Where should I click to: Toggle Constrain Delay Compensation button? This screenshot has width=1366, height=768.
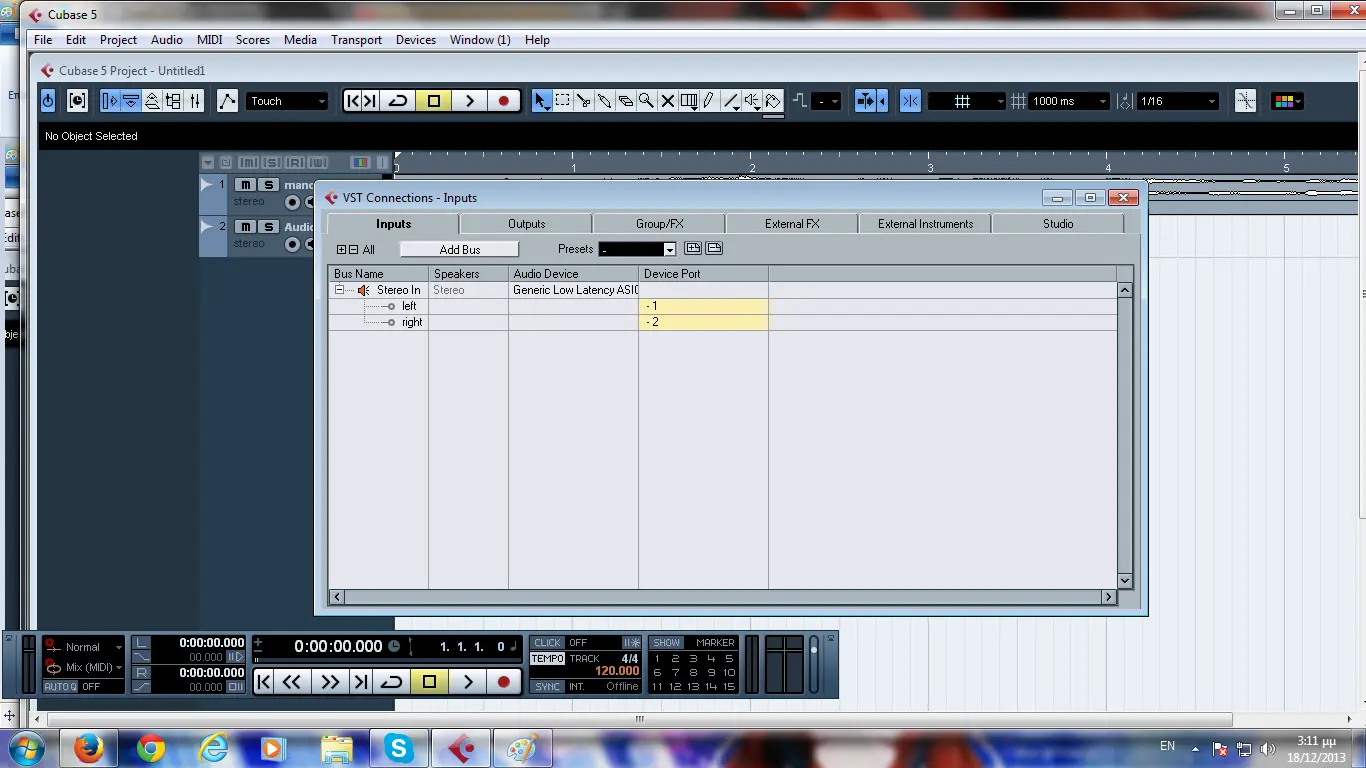click(77, 101)
